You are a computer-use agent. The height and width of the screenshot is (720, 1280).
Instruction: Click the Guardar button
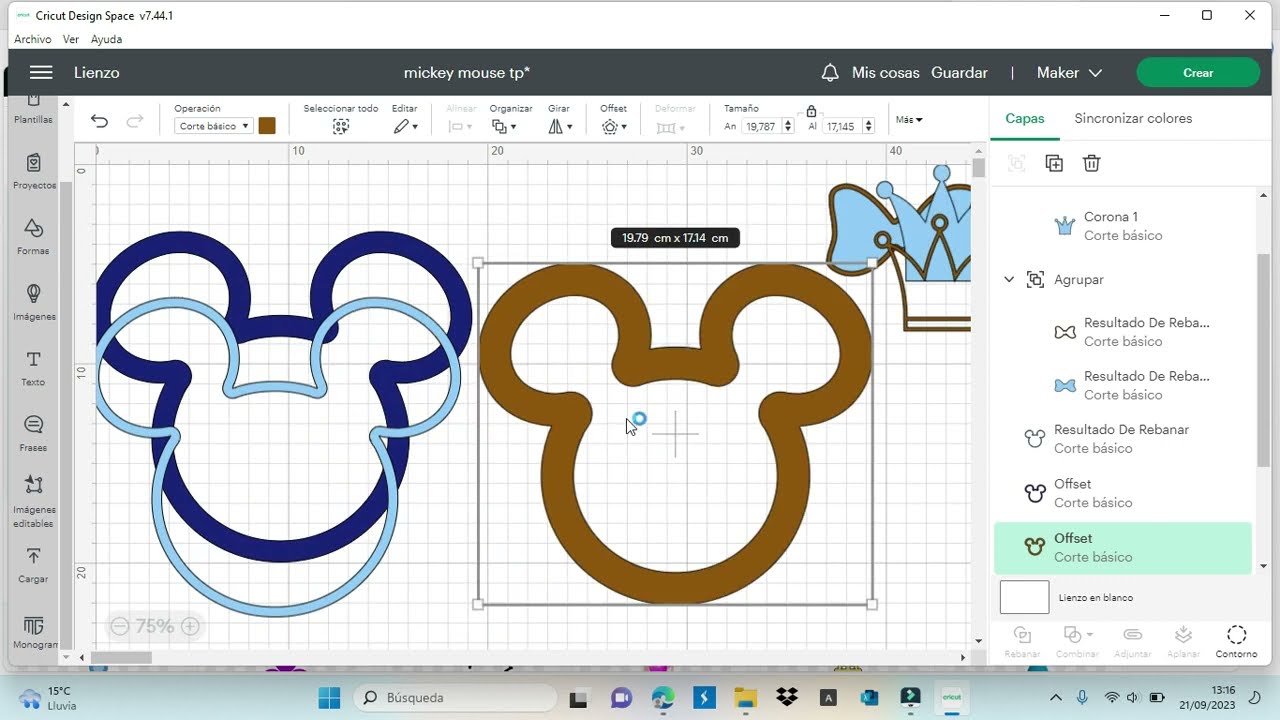(959, 73)
